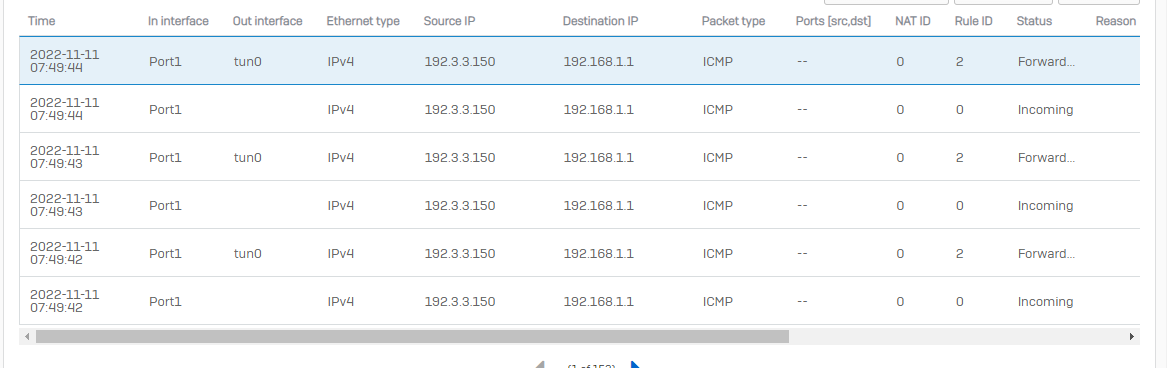Click the Status column header
1167x368 pixels.
pyautogui.click(x=1035, y=21)
